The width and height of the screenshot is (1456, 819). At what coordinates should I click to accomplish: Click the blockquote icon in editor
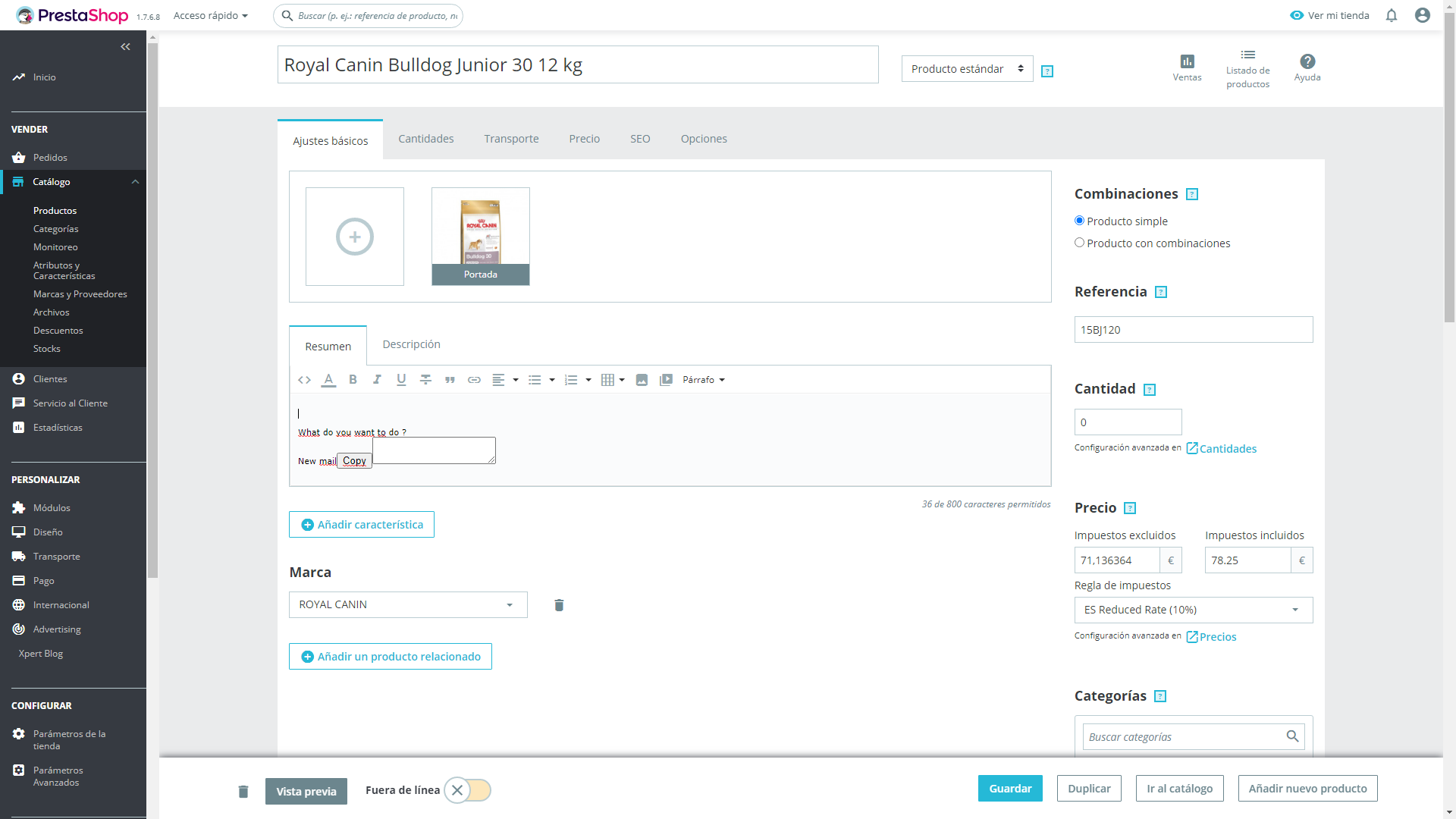450,380
